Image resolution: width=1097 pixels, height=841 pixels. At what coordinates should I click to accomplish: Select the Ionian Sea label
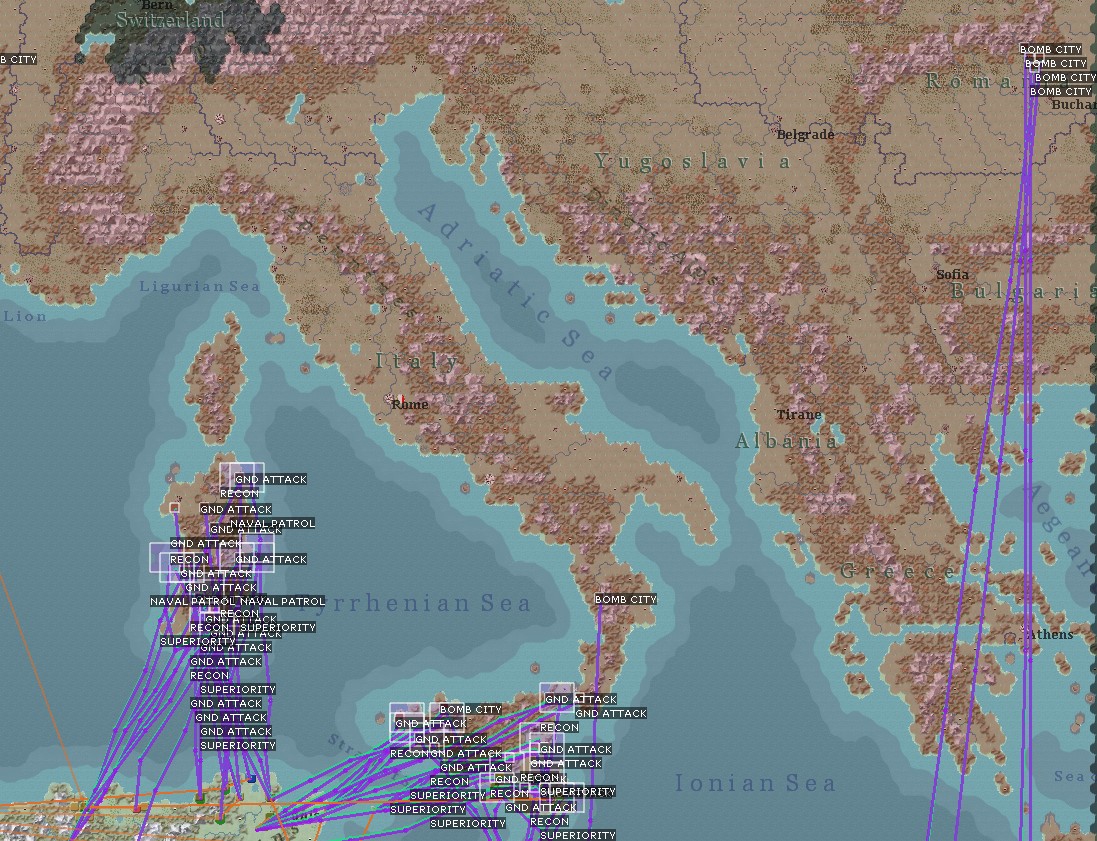coord(755,783)
